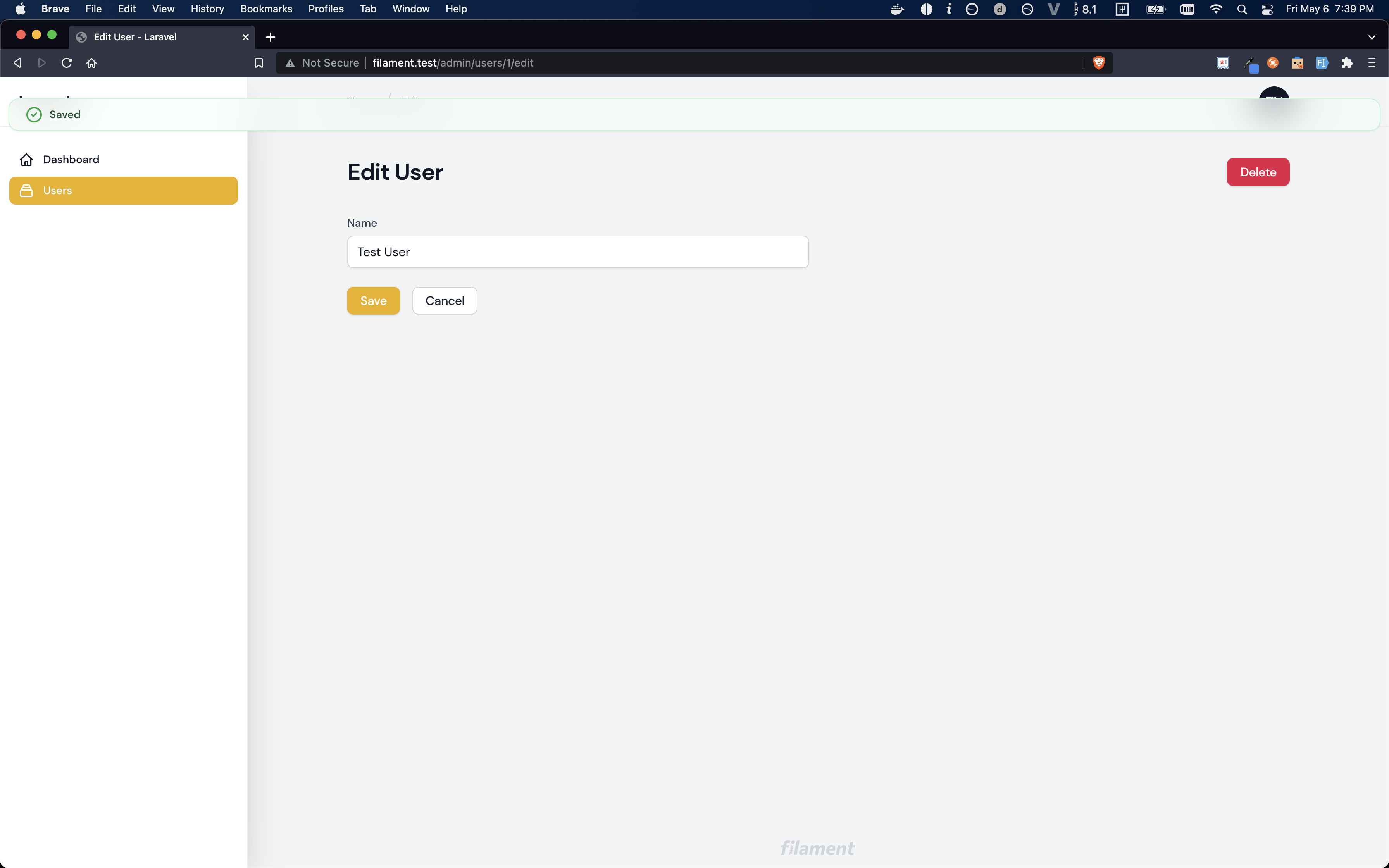Click the battery status icon
The image size is (1389, 868).
coord(1155,9)
